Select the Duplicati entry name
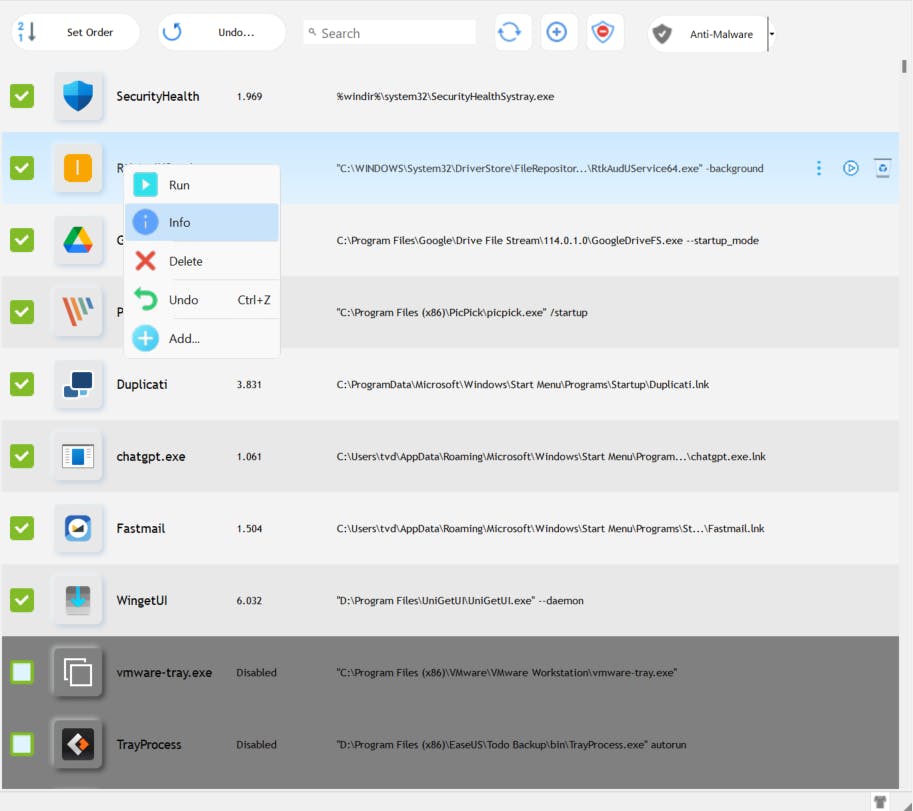 141,385
